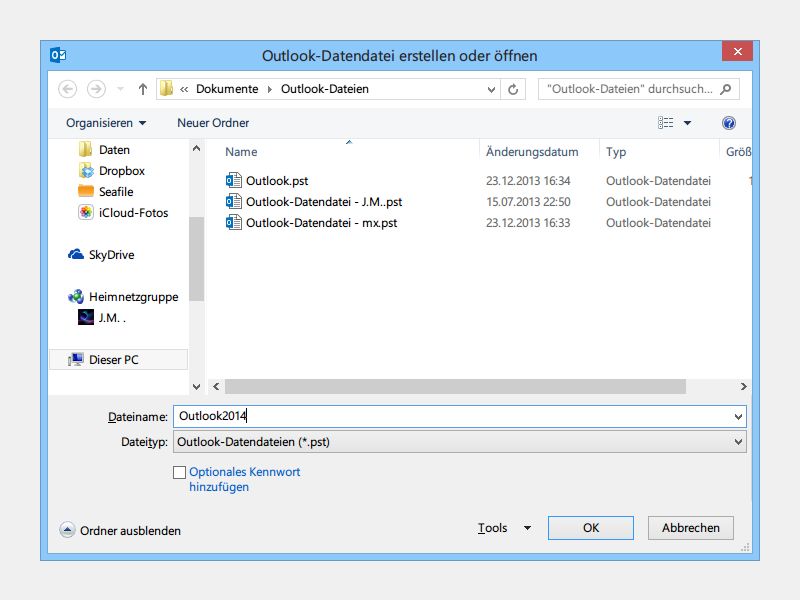Enable the Optionales Kennwort hinzufügen checkbox
The image size is (800, 600).
[179, 472]
